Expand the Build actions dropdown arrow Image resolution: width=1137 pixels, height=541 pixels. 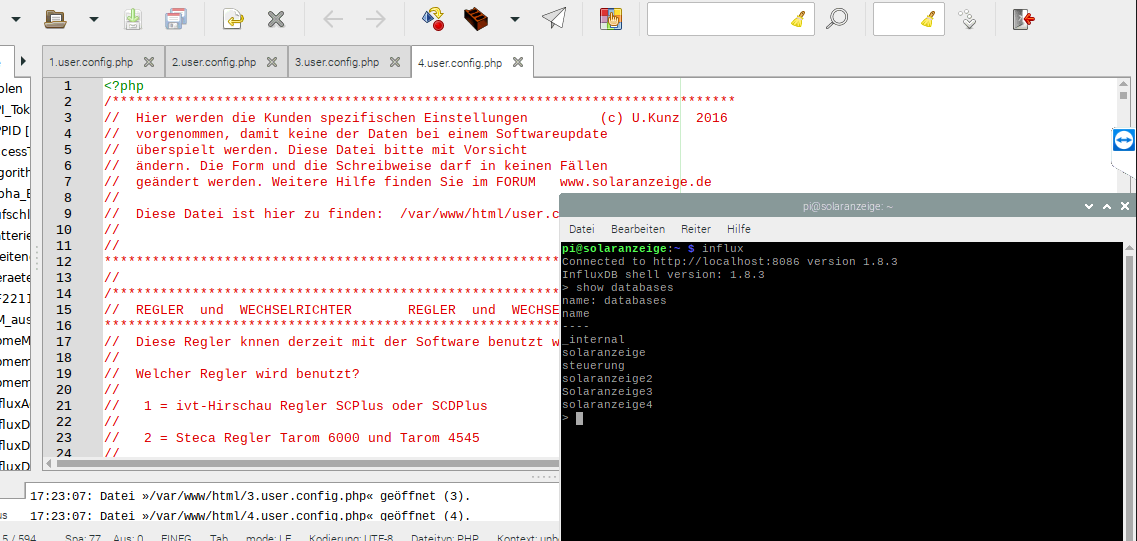[515, 18]
